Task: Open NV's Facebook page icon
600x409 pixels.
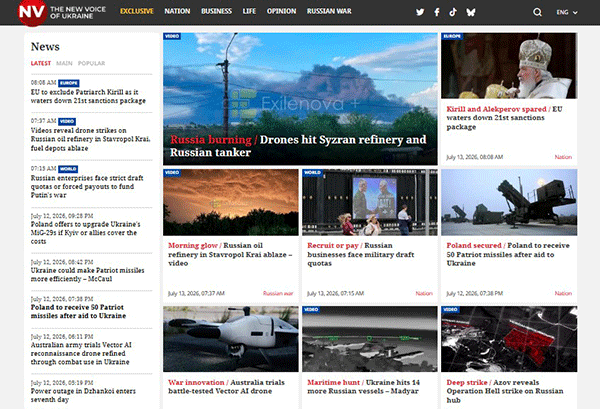Action: 437,12
